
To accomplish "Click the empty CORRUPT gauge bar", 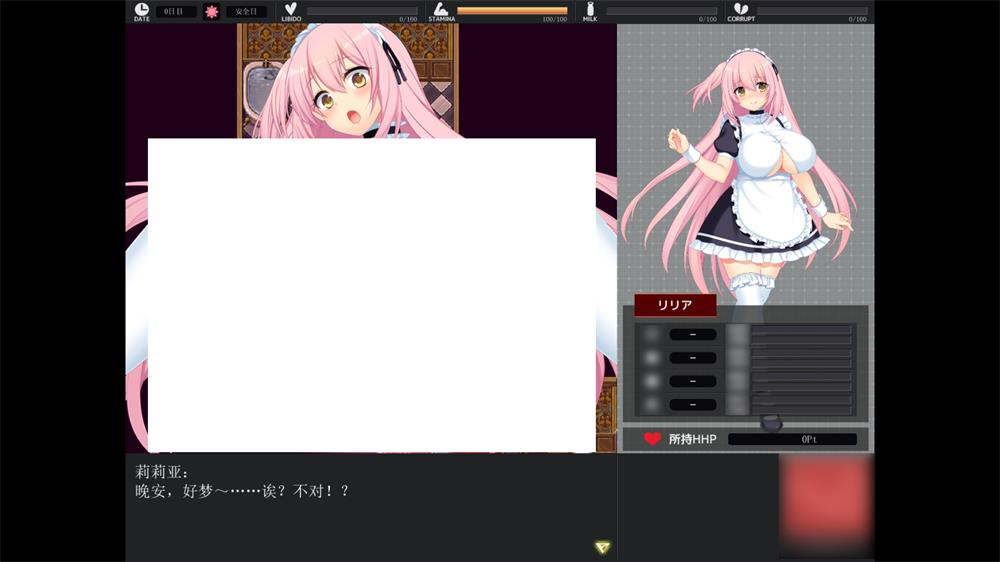I will 811,11.
